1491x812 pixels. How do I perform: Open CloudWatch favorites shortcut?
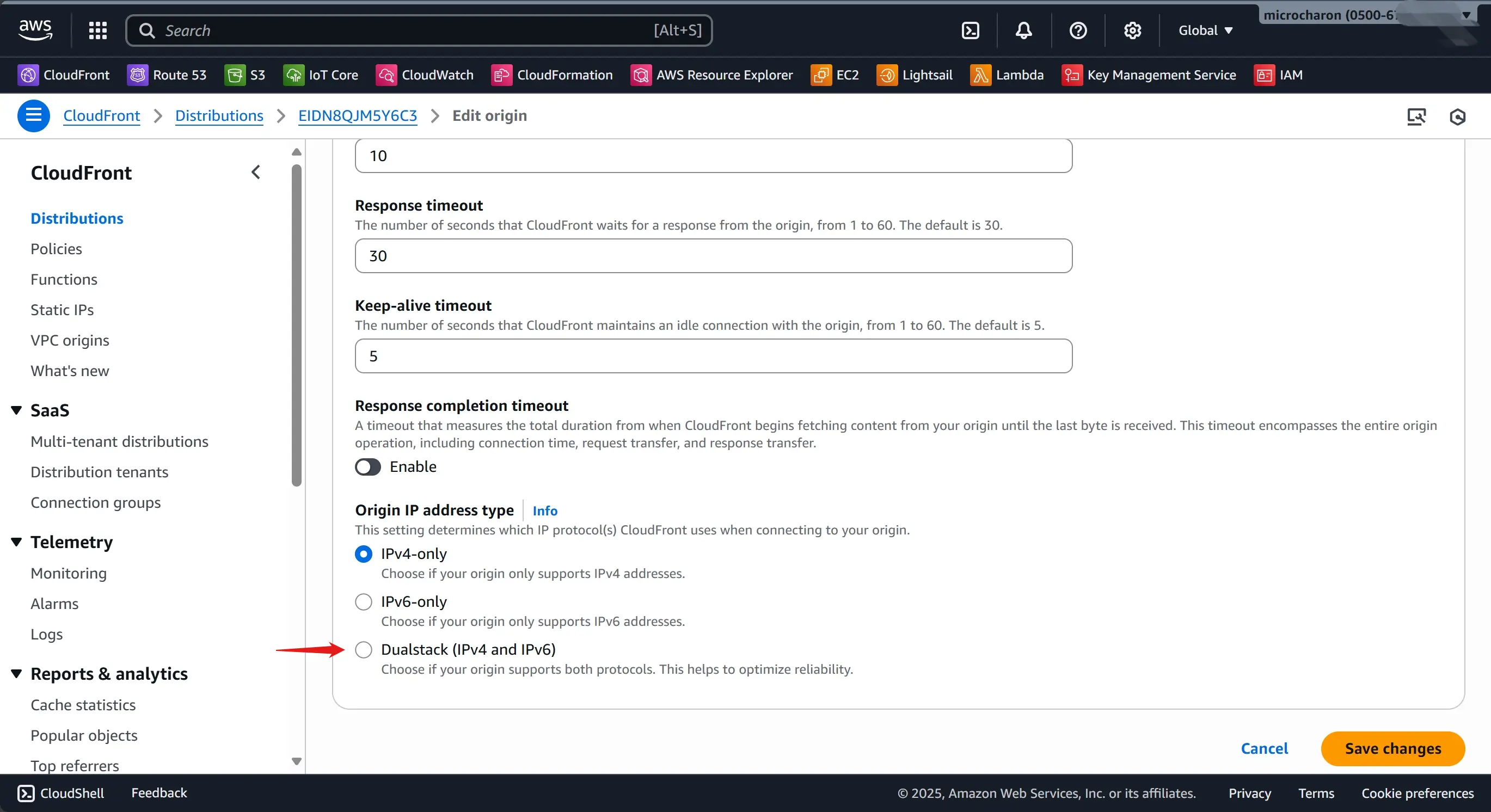pyautogui.click(x=425, y=75)
